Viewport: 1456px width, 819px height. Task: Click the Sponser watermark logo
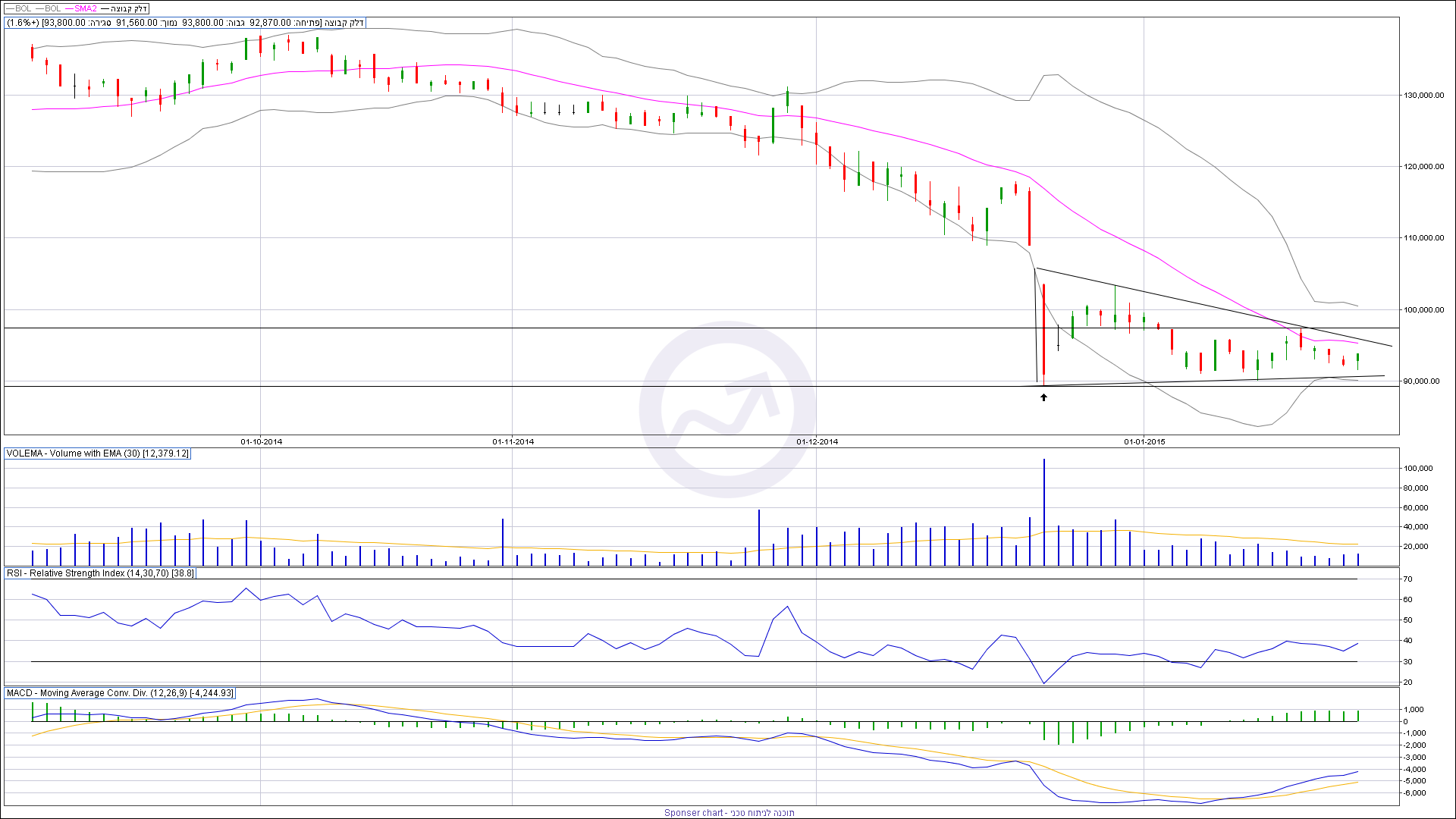(727, 409)
